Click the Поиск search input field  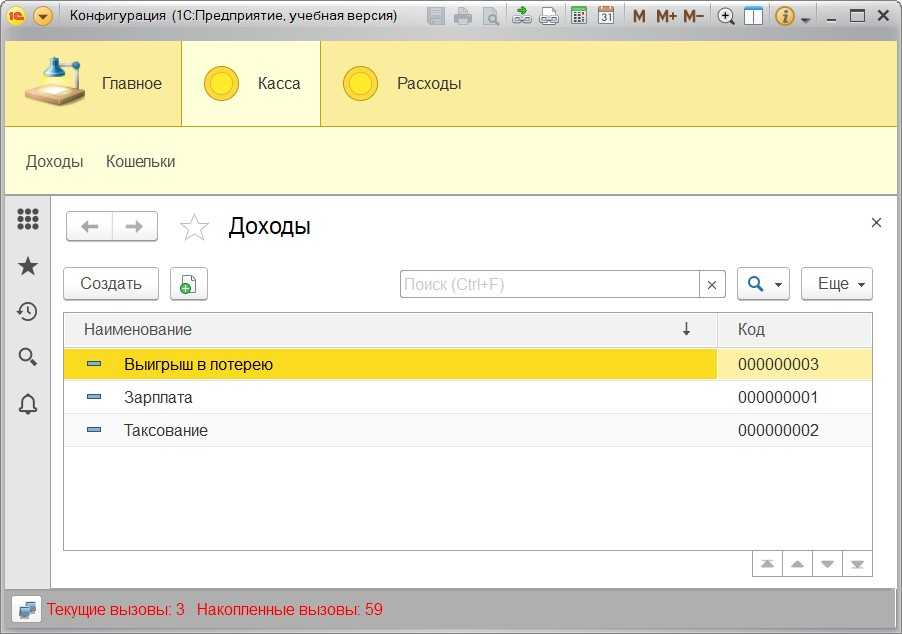549,284
